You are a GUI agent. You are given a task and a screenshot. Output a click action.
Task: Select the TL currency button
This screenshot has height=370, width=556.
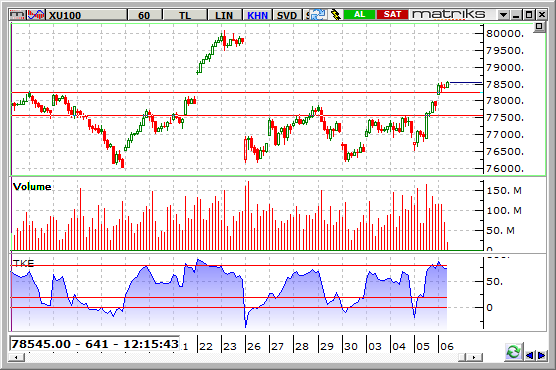click(185, 15)
